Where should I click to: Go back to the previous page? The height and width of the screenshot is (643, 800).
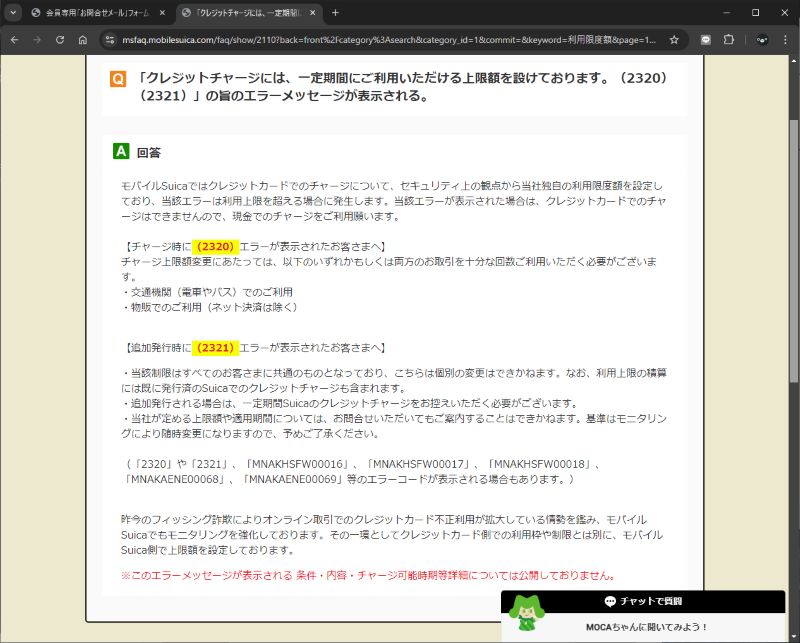tap(14, 40)
